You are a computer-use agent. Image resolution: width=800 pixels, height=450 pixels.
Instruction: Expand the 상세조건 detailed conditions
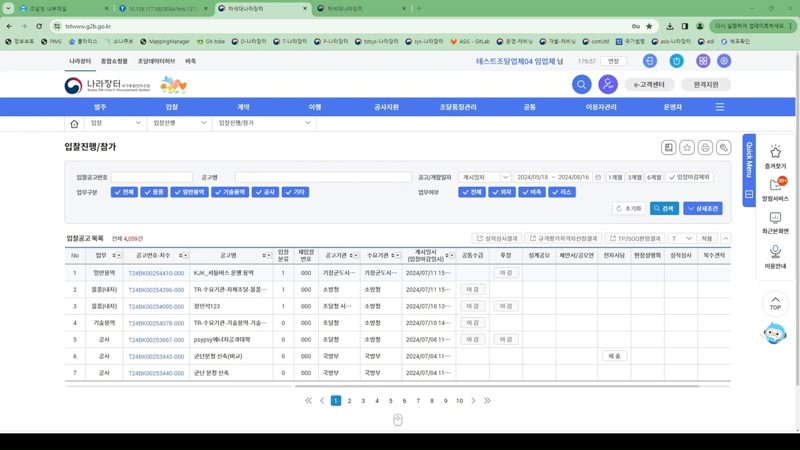pos(703,208)
